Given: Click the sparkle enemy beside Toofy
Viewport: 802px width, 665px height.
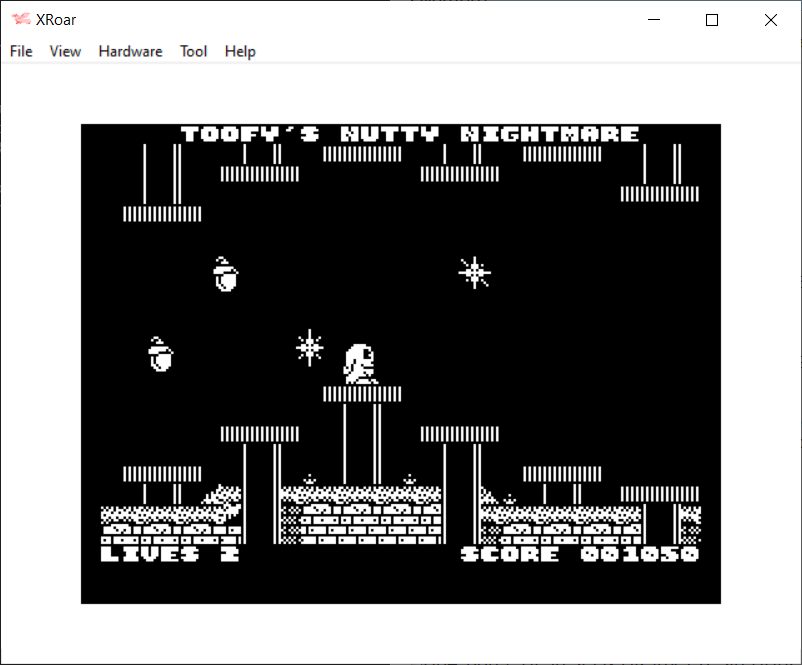Looking at the screenshot, I should (310, 347).
